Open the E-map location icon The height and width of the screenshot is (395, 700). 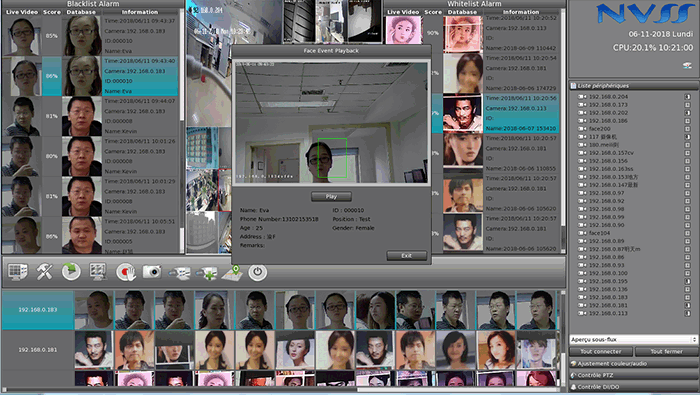pos(232,273)
